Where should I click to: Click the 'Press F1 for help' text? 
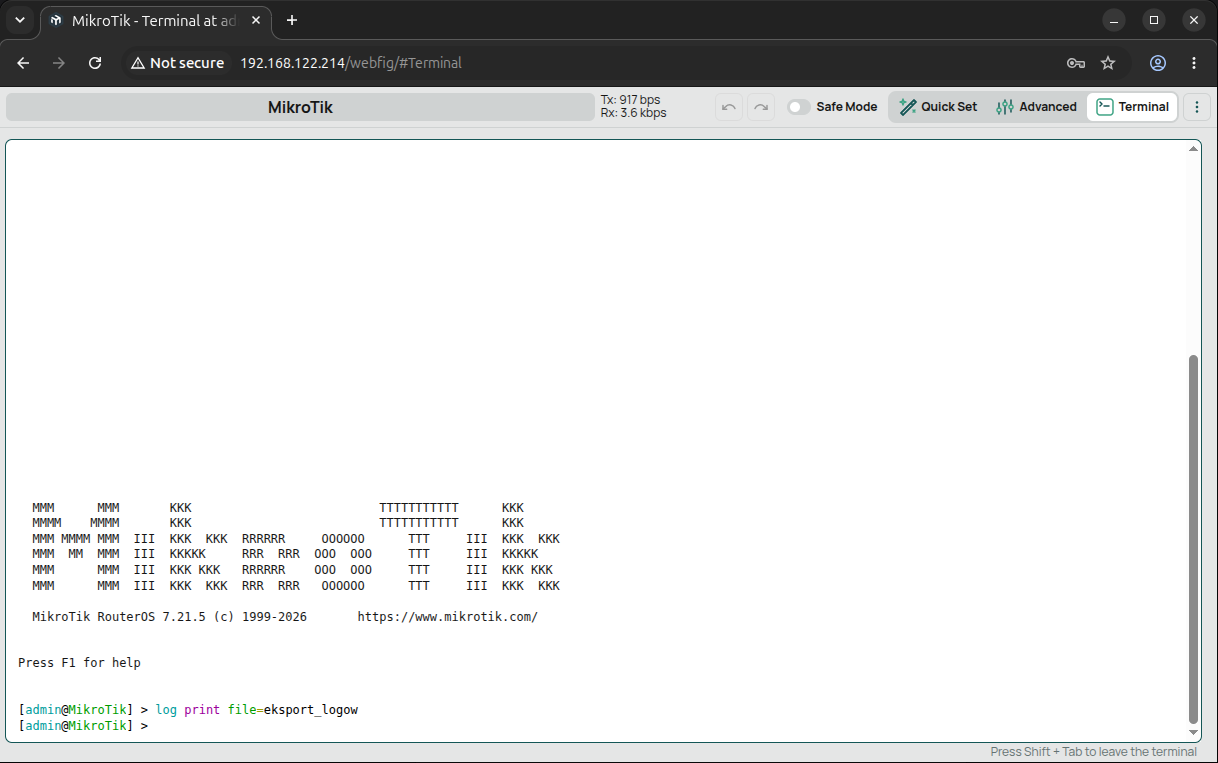[x=79, y=663]
